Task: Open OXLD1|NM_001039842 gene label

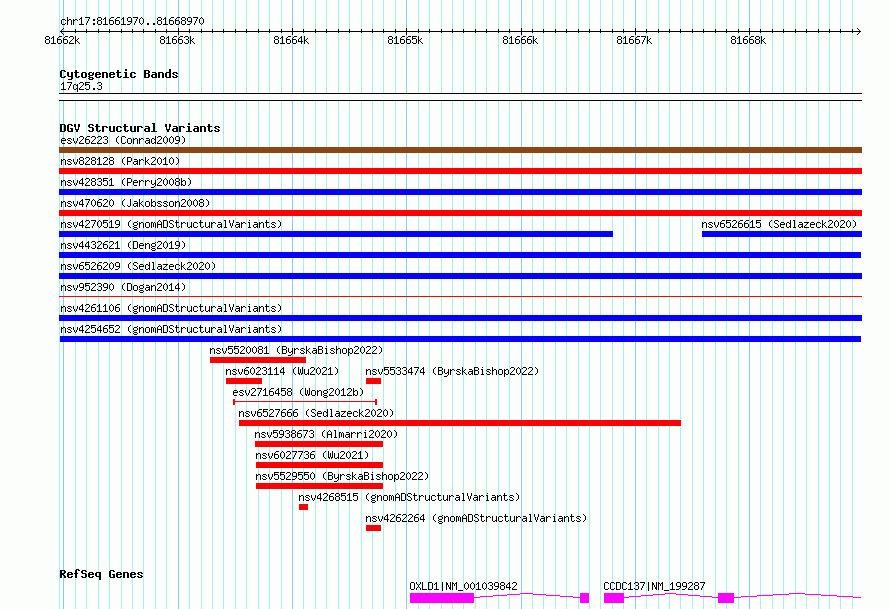Action: pyautogui.click(x=463, y=586)
